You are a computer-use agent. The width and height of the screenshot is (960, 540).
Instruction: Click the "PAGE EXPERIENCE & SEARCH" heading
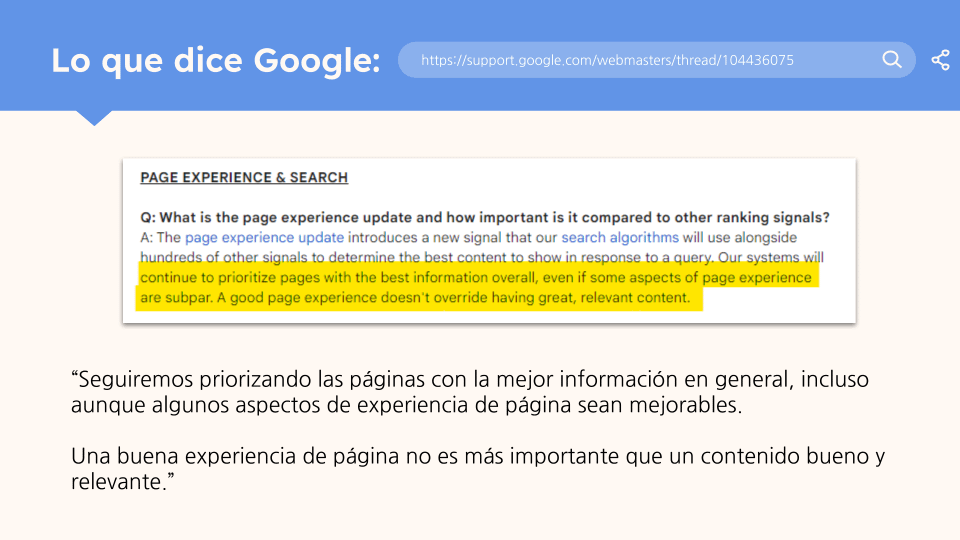244,178
